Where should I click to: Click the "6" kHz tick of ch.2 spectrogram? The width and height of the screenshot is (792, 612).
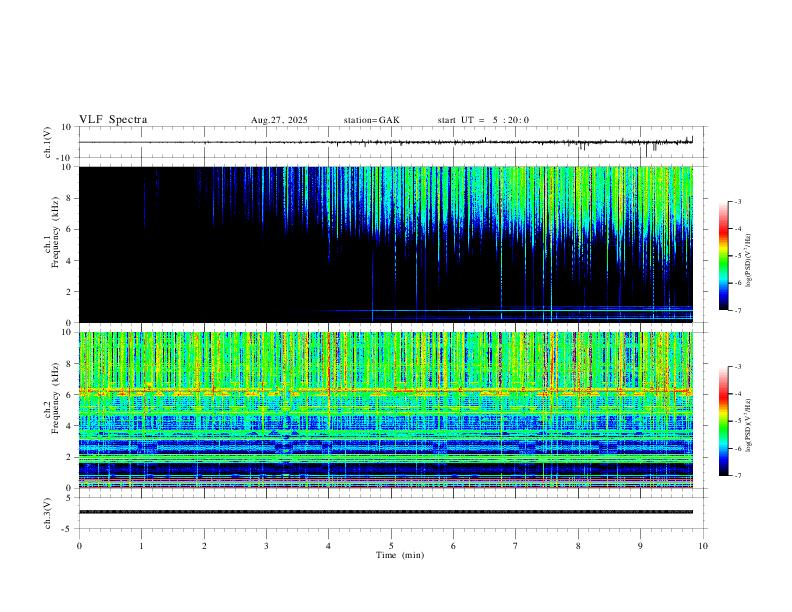pos(70,395)
